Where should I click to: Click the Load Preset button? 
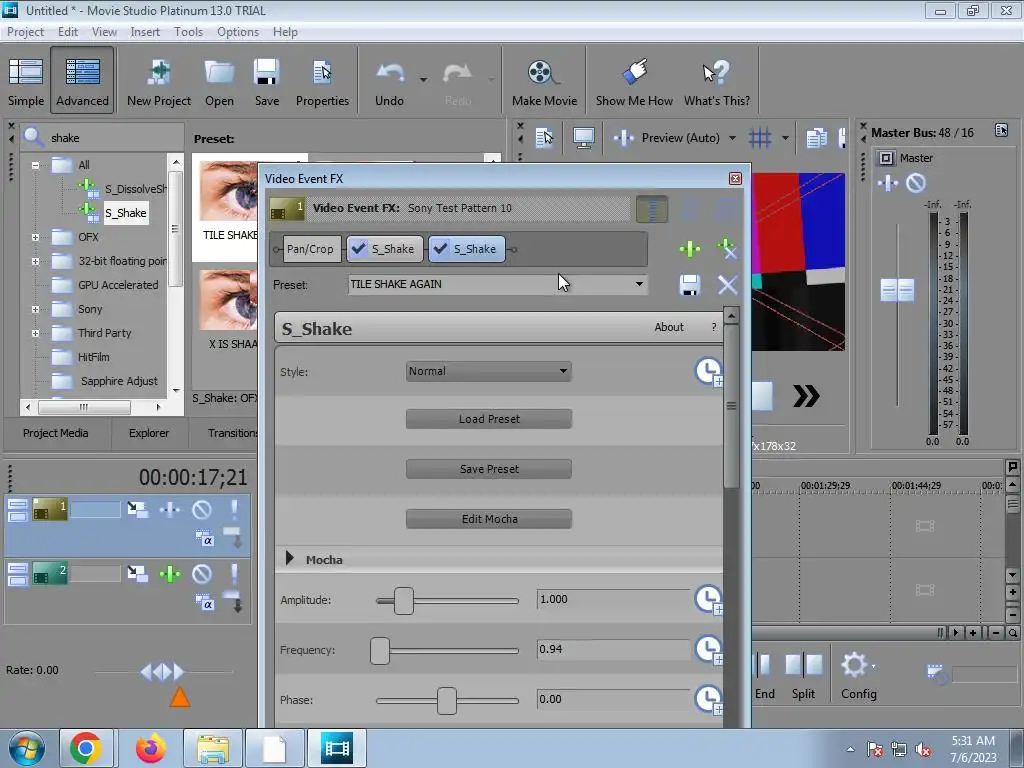pyautogui.click(x=488, y=419)
